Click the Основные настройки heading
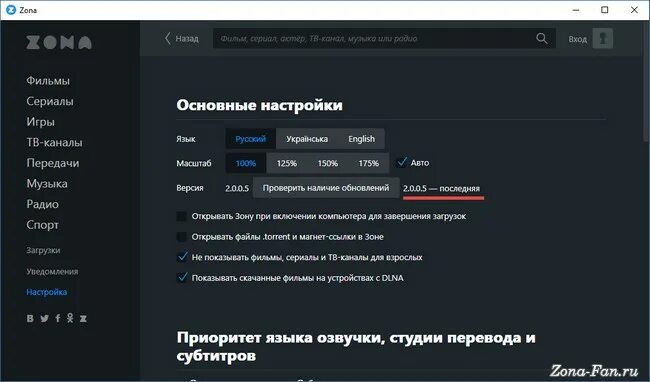This screenshot has width=650, height=382. pos(260,105)
